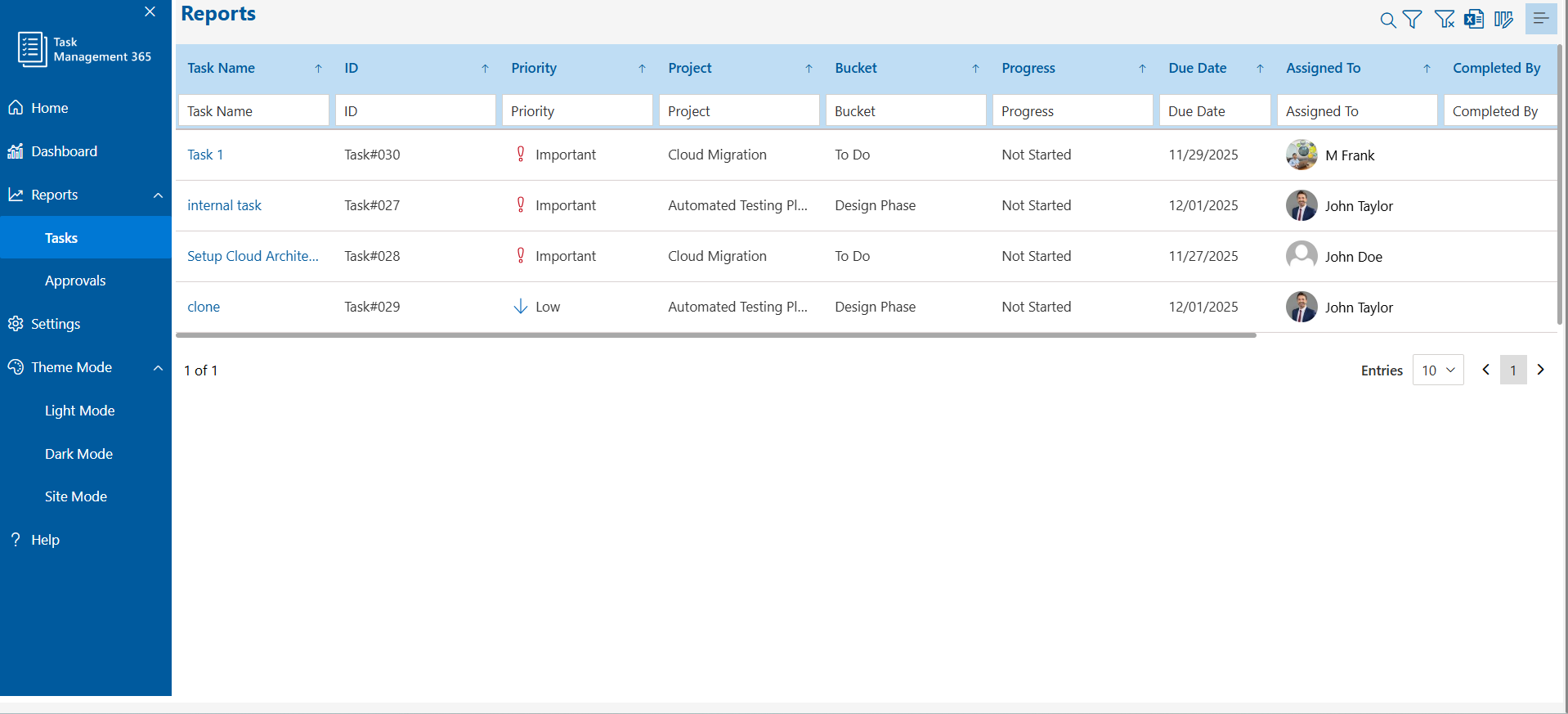Click the Completed By filter field
The width and height of the screenshot is (1568, 714).
(1500, 110)
